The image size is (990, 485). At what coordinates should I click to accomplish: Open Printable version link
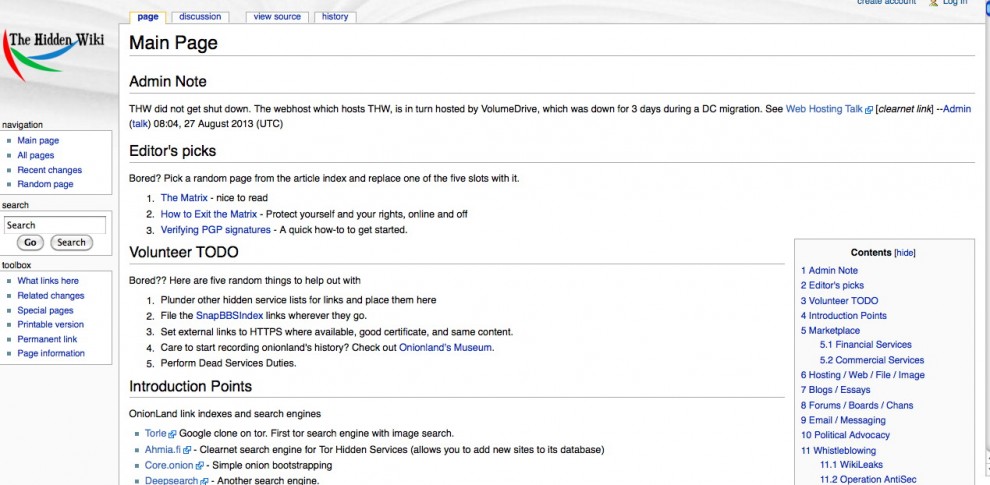[50, 324]
